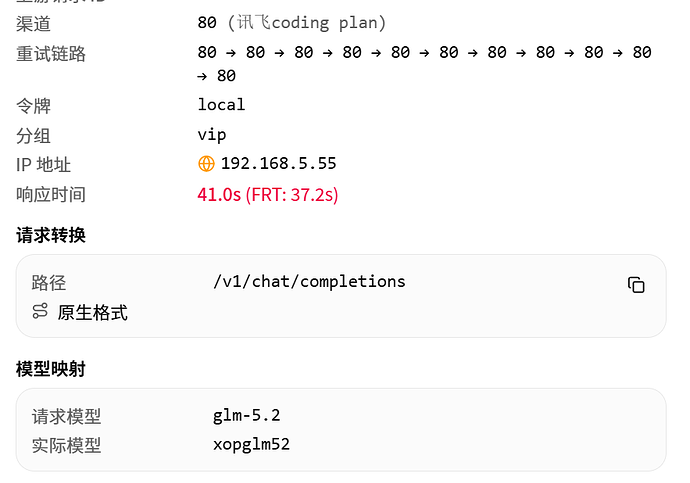This screenshot has height=483, width=690.
Task: Click the group value vip
Action: pos(212,135)
